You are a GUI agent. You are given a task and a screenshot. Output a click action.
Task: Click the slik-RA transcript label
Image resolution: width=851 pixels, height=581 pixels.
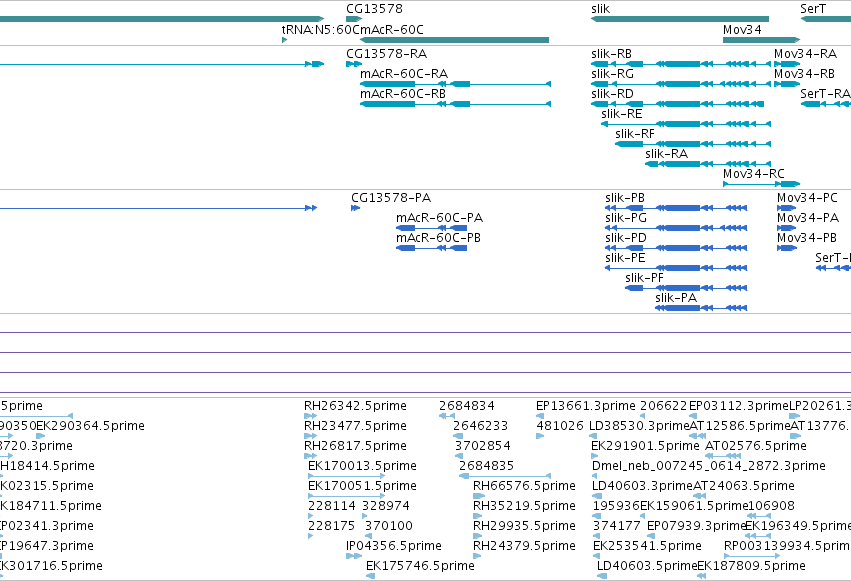[666, 154]
